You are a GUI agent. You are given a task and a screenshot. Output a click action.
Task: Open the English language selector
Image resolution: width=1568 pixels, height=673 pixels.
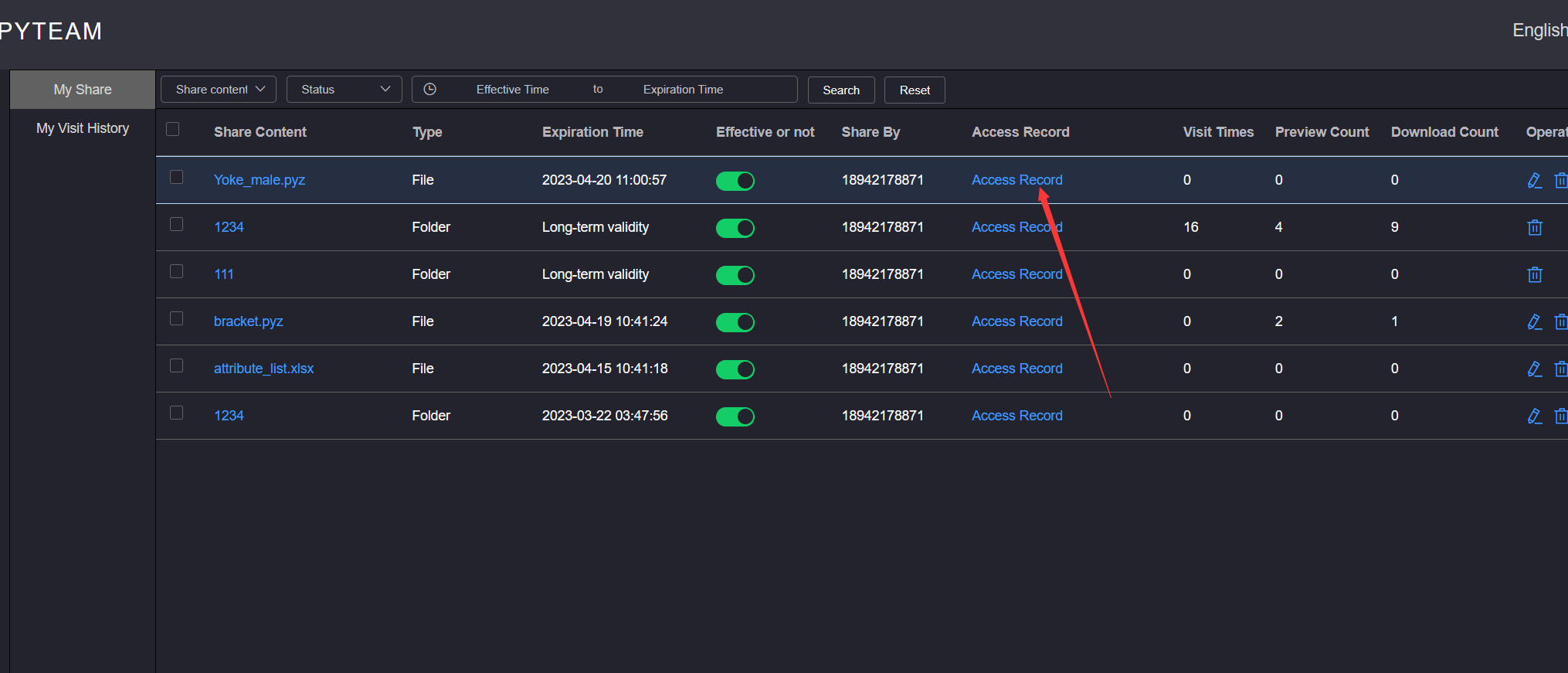tap(1539, 30)
